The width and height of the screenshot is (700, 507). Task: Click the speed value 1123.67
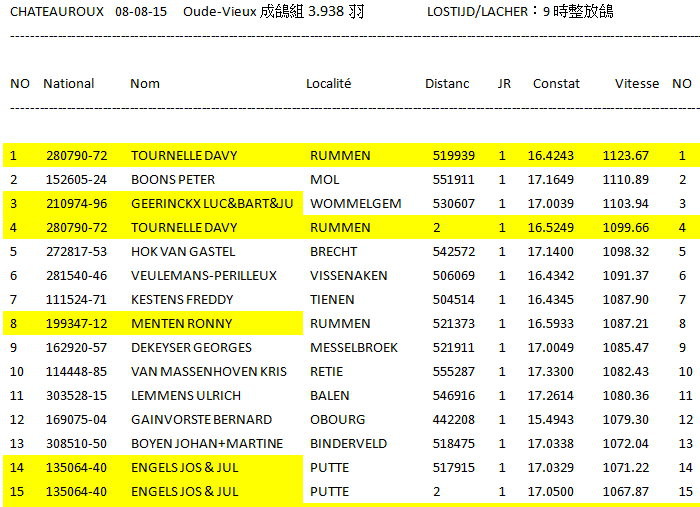pyautogui.click(x=625, y=156)
